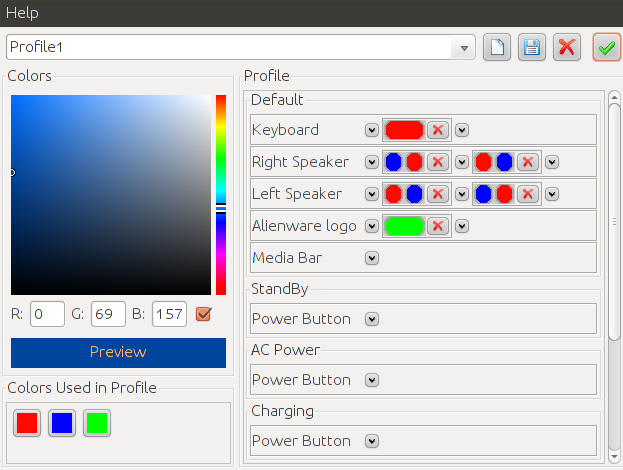Open the middle dropdown in Left Speaker row
623x470 pixels.
[x=462, y=194]
